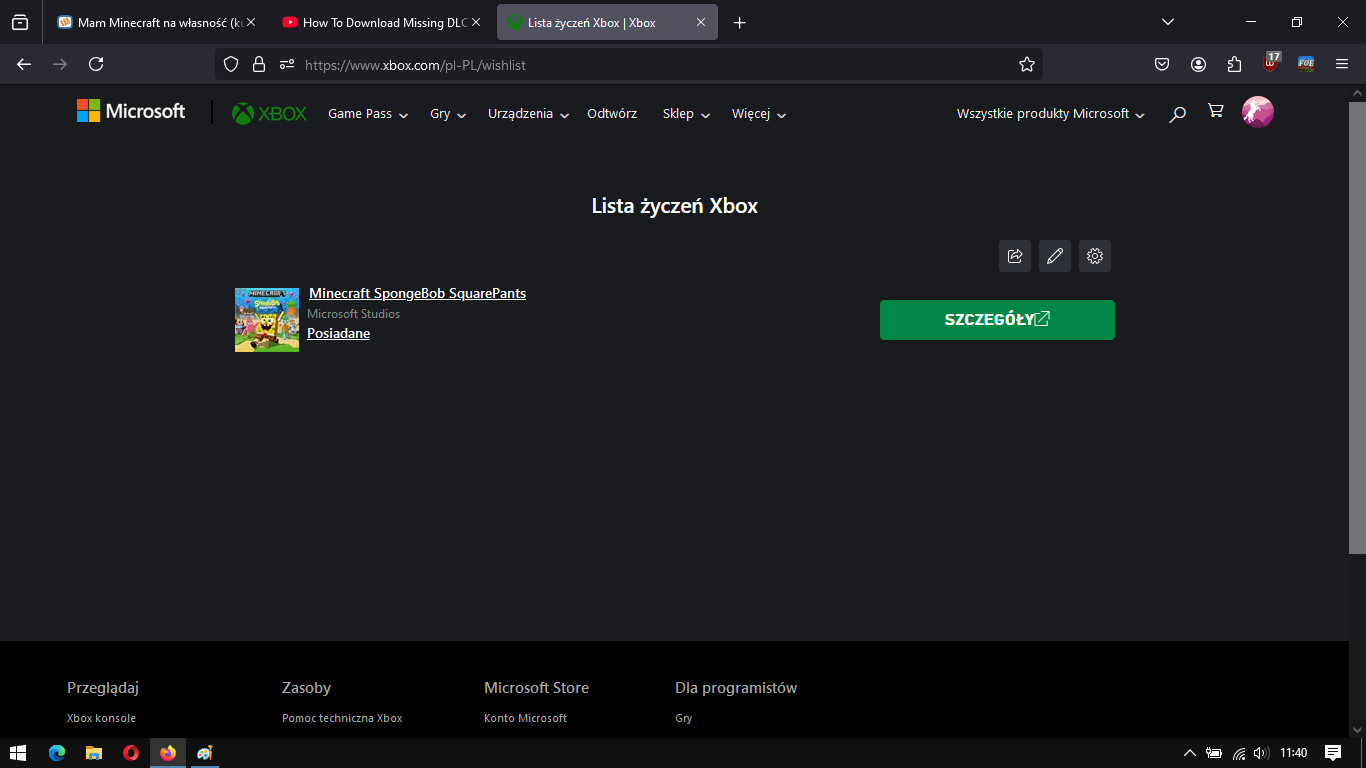Click the SpongeBob game thumbnail
This screenshot has width=1366, height=768.
pos(266,320)
